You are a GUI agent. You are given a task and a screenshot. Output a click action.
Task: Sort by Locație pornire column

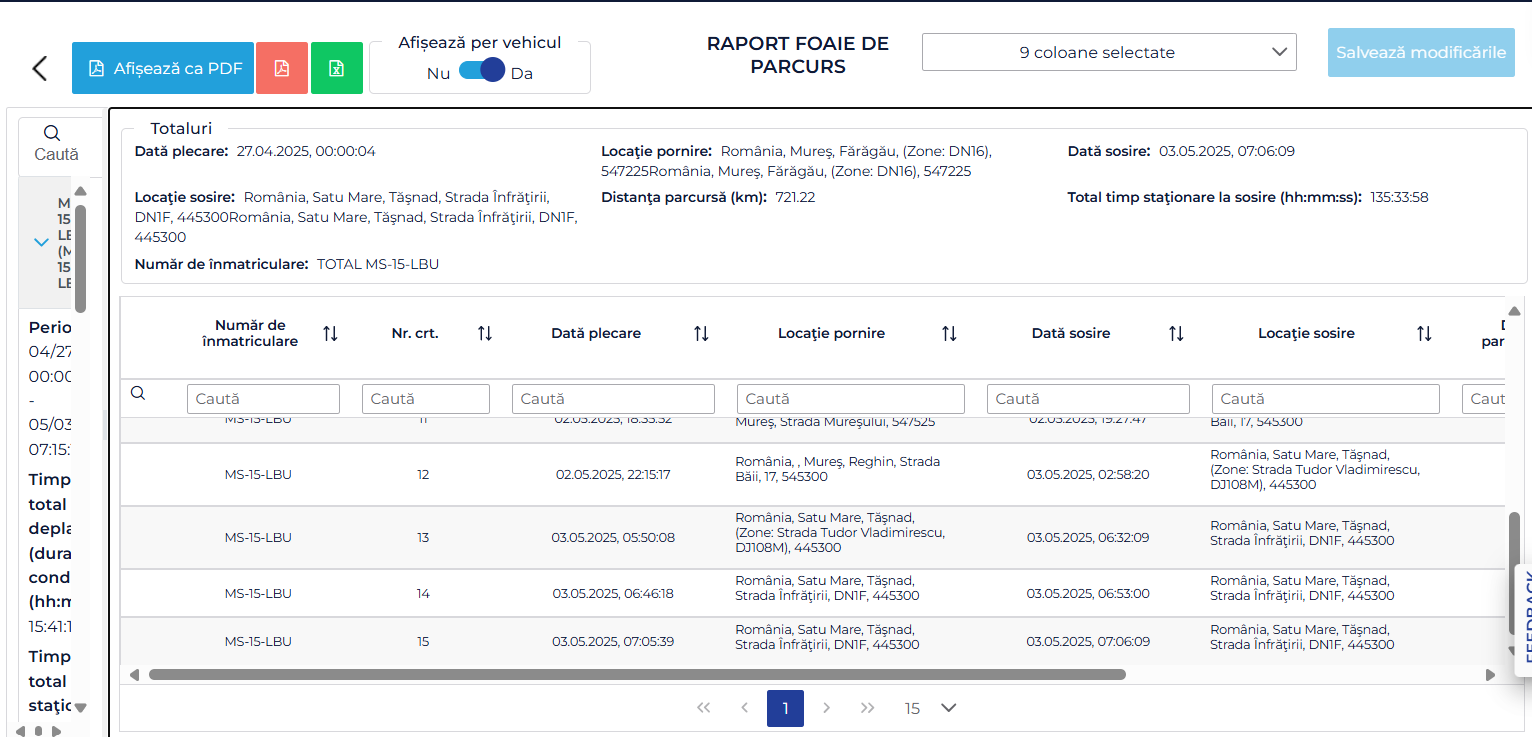point(949,333)
